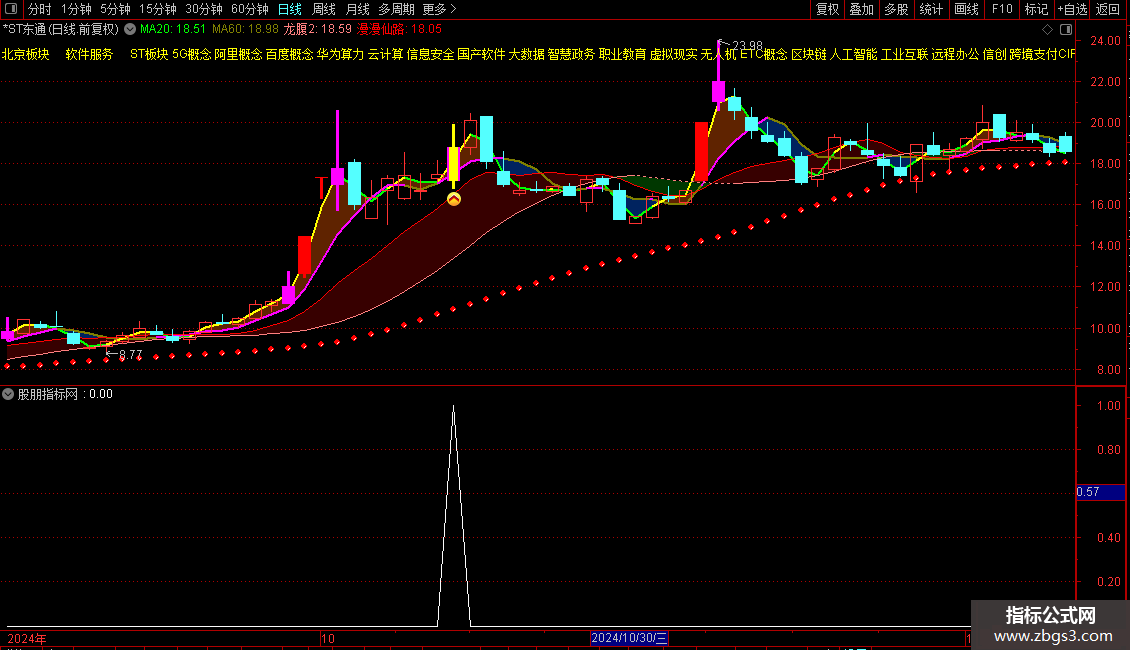Open the ST板块 concept link
Image resolution: width=1130 pixels, height=650 pixels.
click(148, 54)
